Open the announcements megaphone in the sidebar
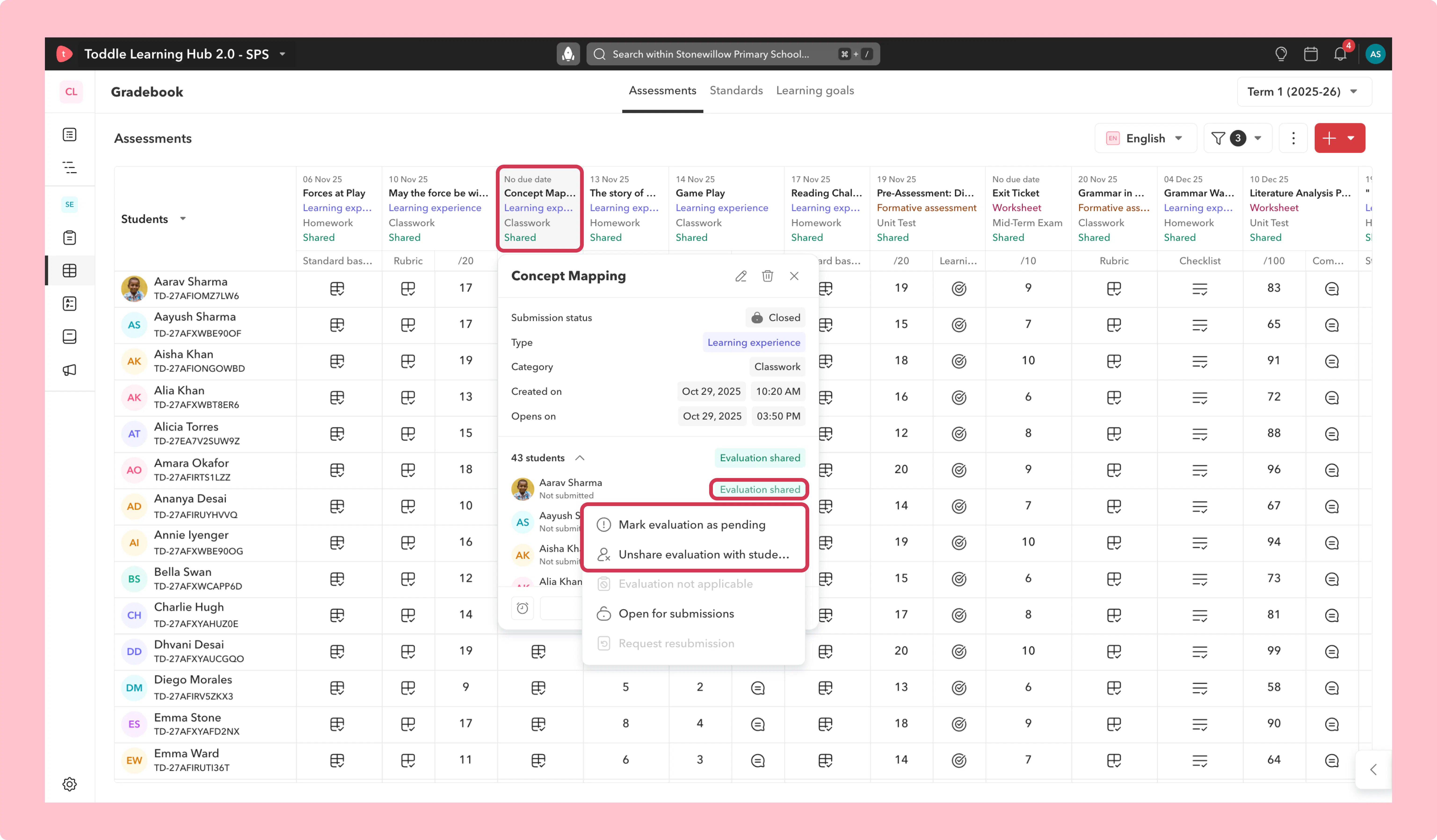Image resolution: width=1437 pixels, height=840 pixels. (69, 369)
